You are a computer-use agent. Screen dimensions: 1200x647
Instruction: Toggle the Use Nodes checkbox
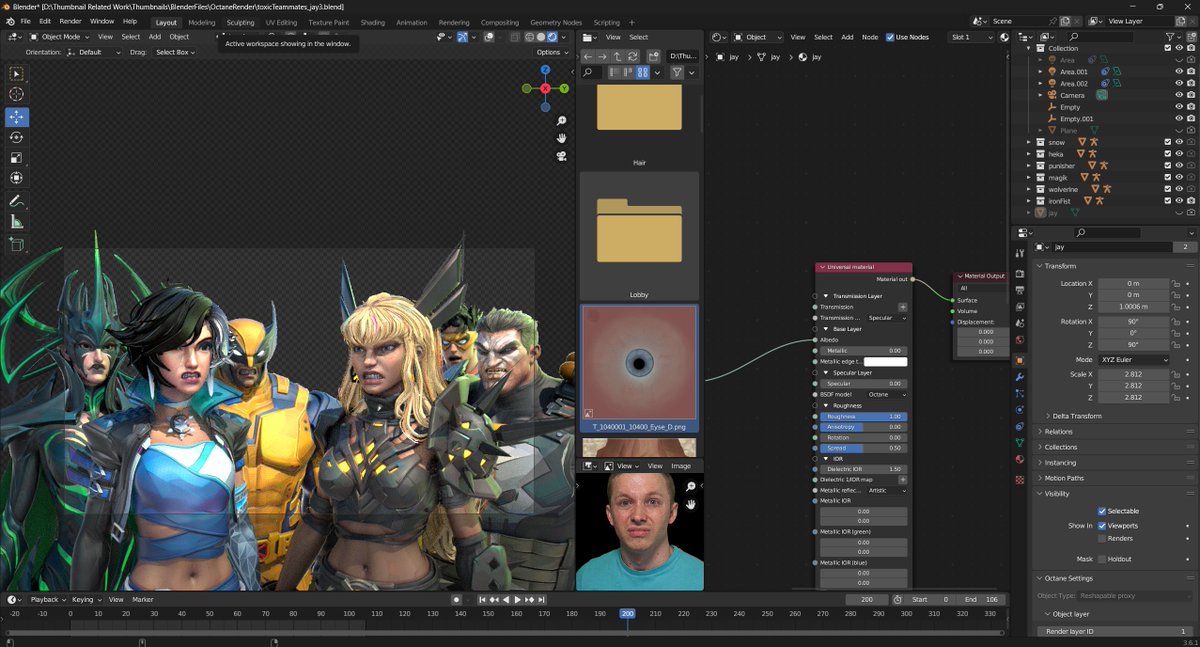coord(890,37)
